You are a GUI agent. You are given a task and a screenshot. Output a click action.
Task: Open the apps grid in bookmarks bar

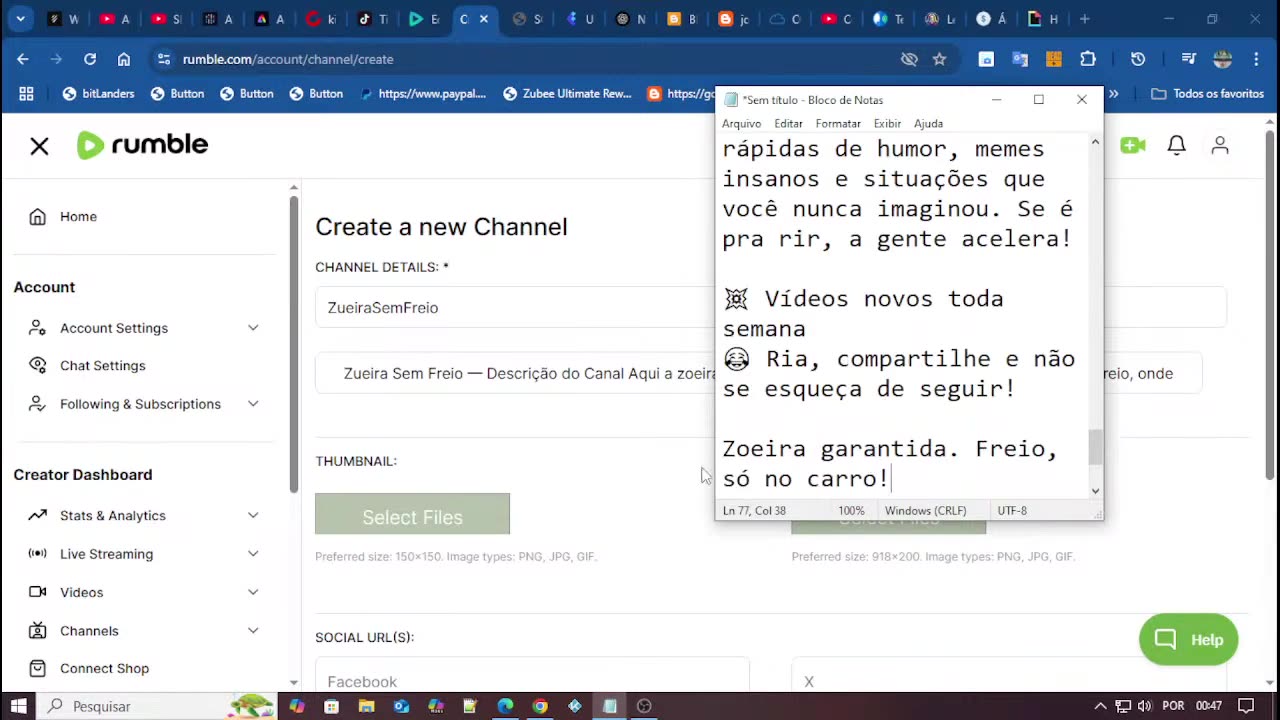26,94
